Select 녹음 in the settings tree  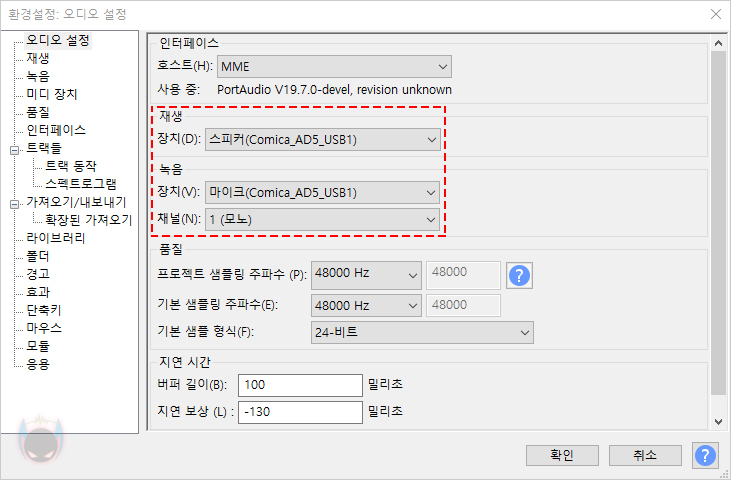tap(38, 76)
